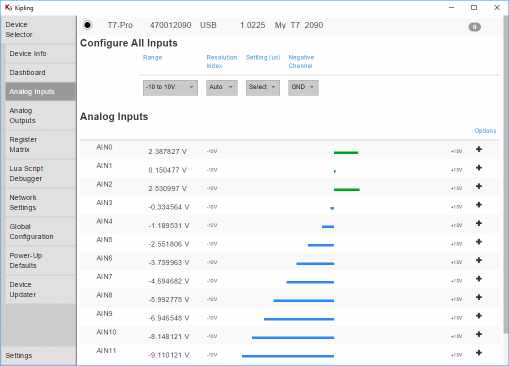Screen dimensions: 509x366
Task: Click the Options link above the inputs
Action: [x=485, y=131]
